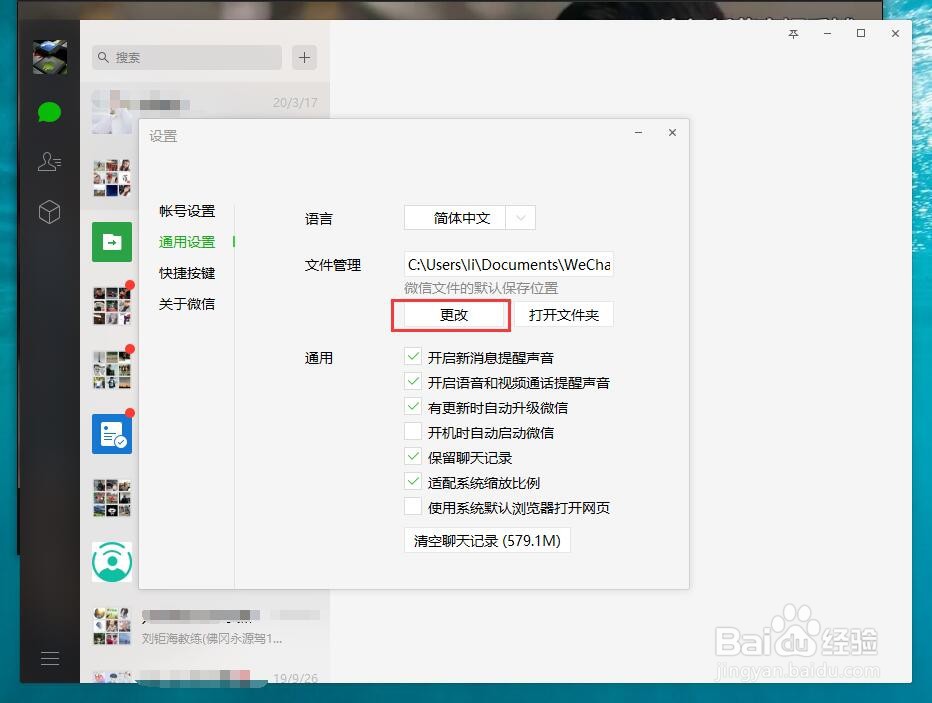This screenshot has height=703, width=932.
Task: Click the file save path combo box
Action: pyautogui.click(x=508, y=264)
